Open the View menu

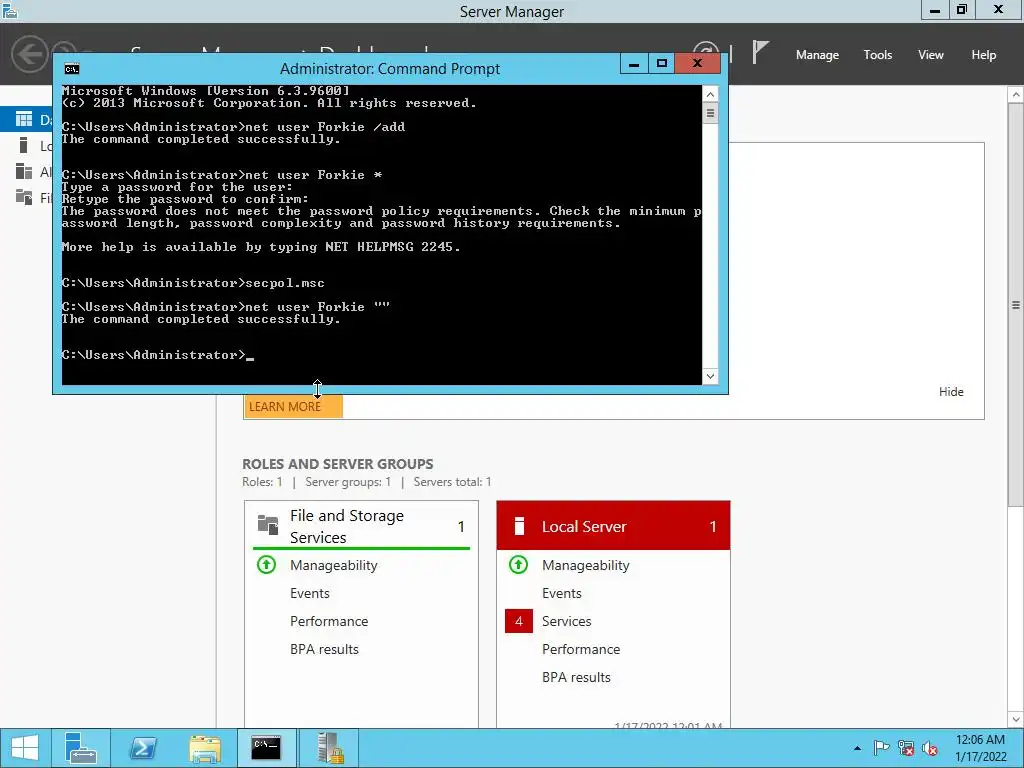931,55
